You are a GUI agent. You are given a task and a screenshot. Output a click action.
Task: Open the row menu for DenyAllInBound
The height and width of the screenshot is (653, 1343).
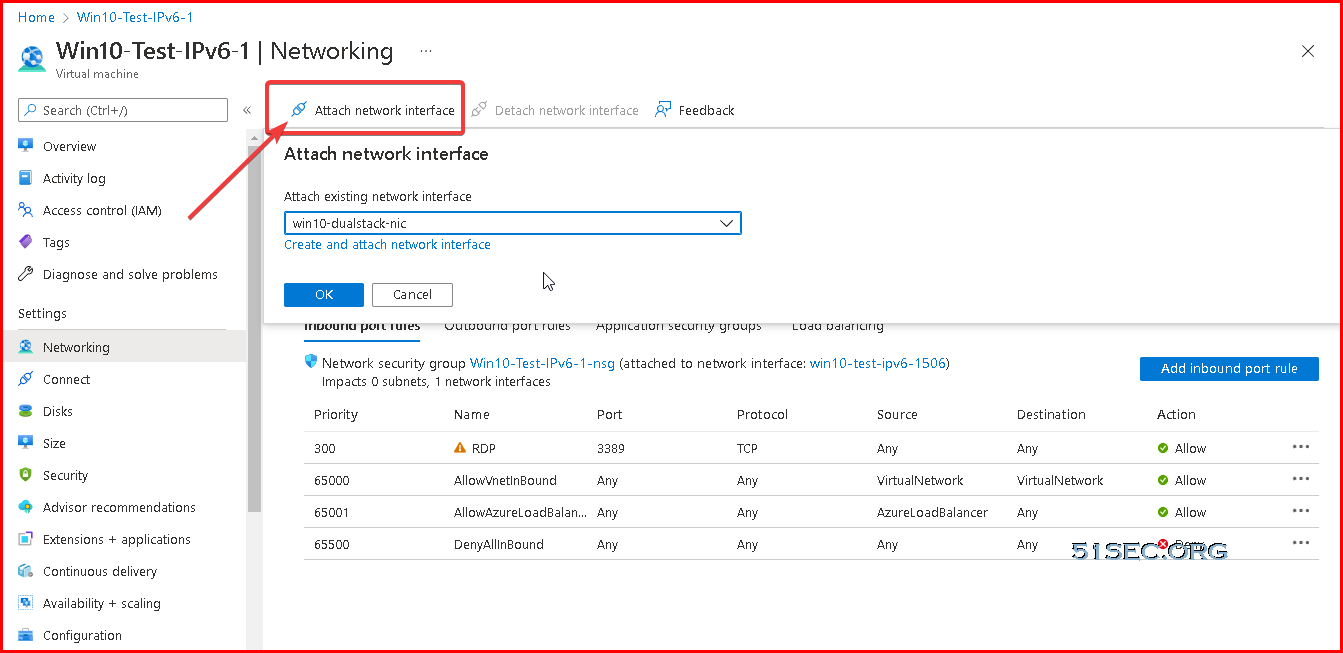point(1301,543)
